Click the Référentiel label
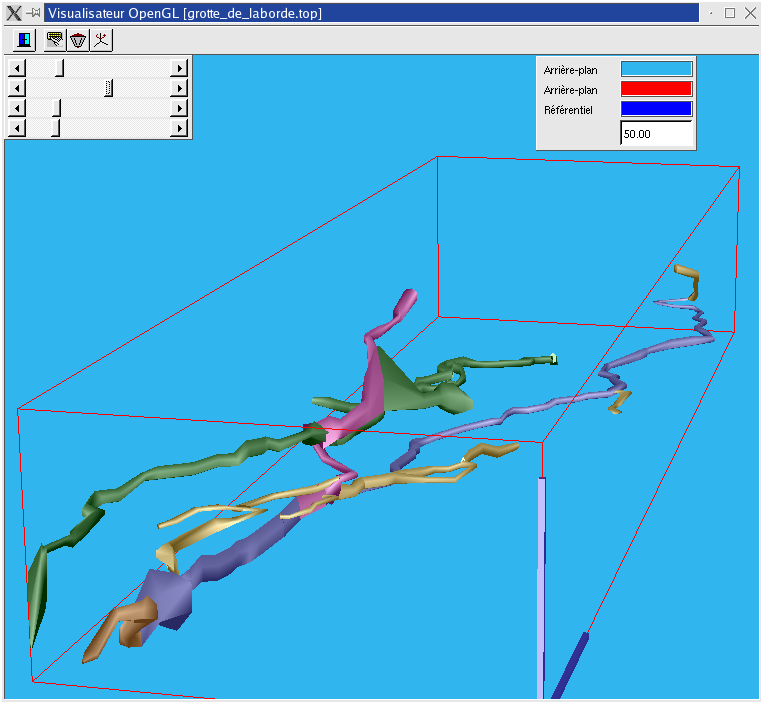This screenshot has width=761, height=702. click(568, 110)
